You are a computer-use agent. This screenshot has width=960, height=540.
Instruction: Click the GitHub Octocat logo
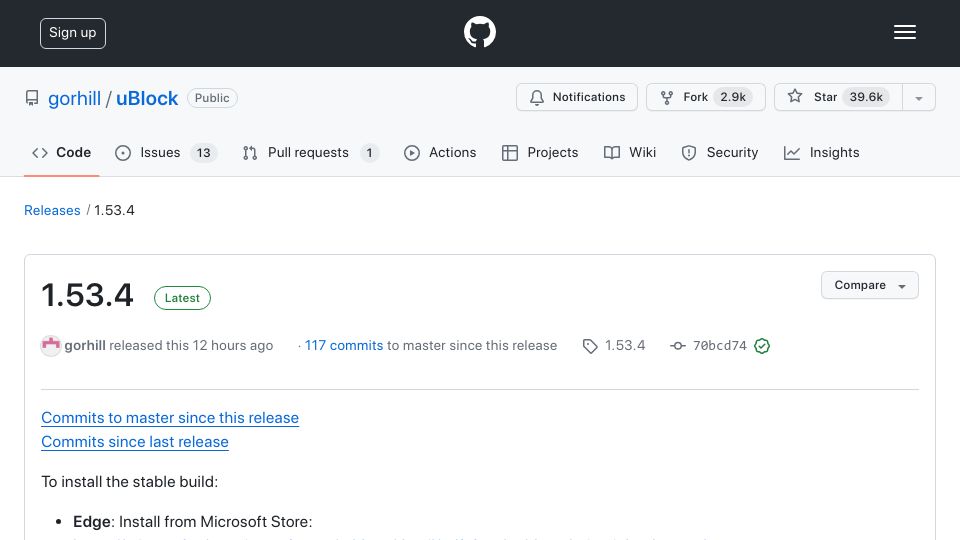479,32
